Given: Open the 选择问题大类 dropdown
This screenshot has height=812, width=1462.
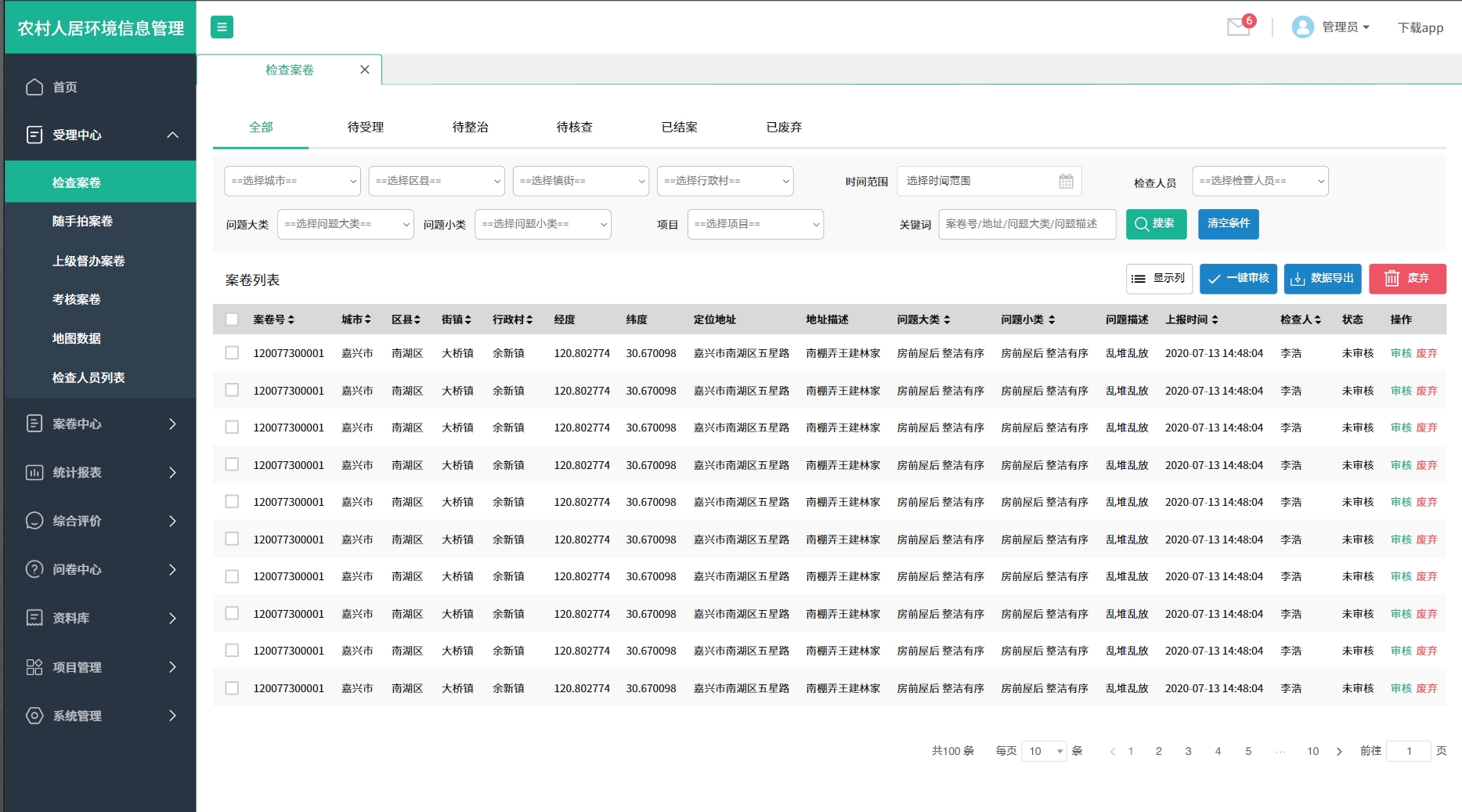Looking at the screenshot, I should (345, 224).
